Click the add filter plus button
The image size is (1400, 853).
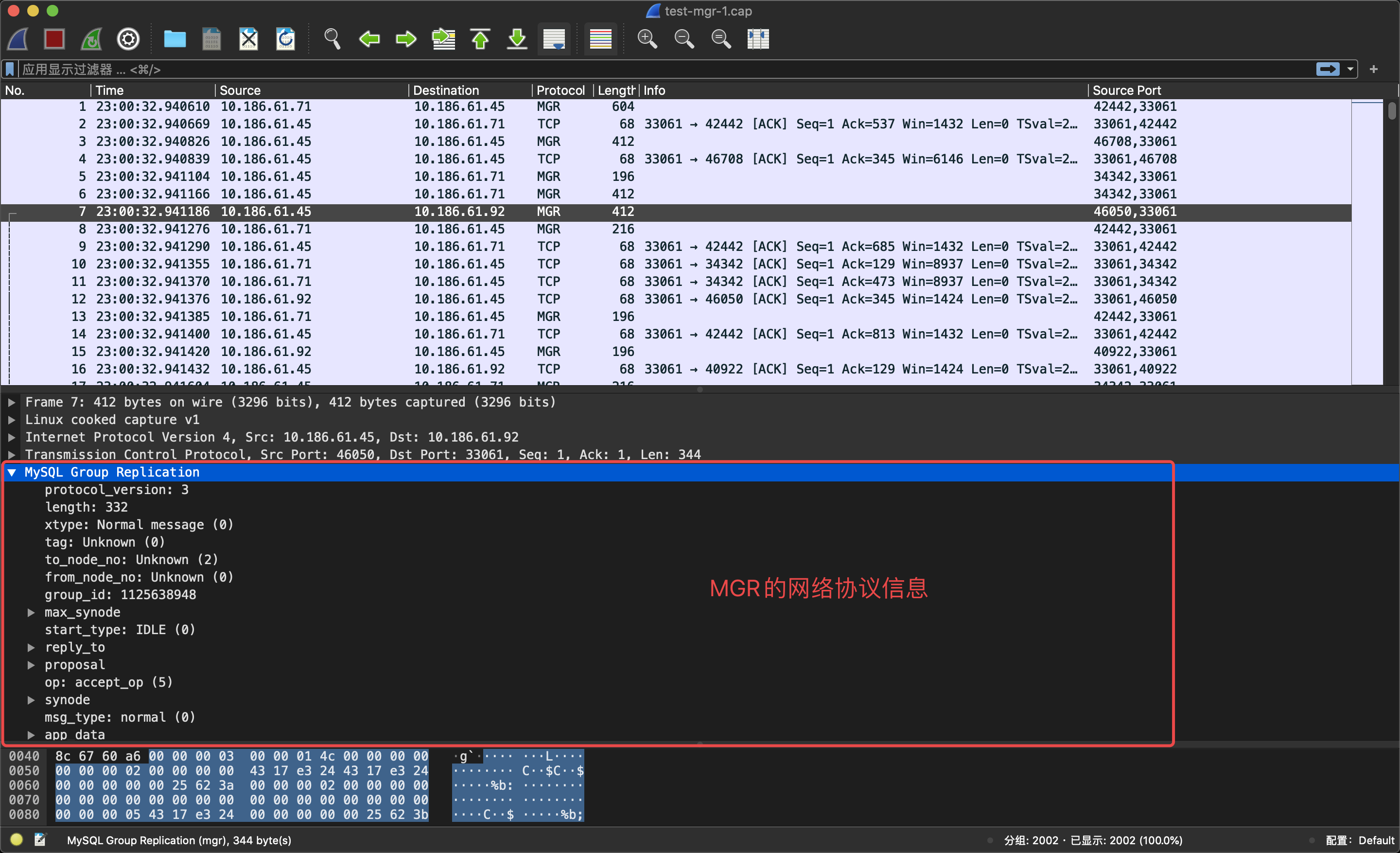tap(1374, 70)
